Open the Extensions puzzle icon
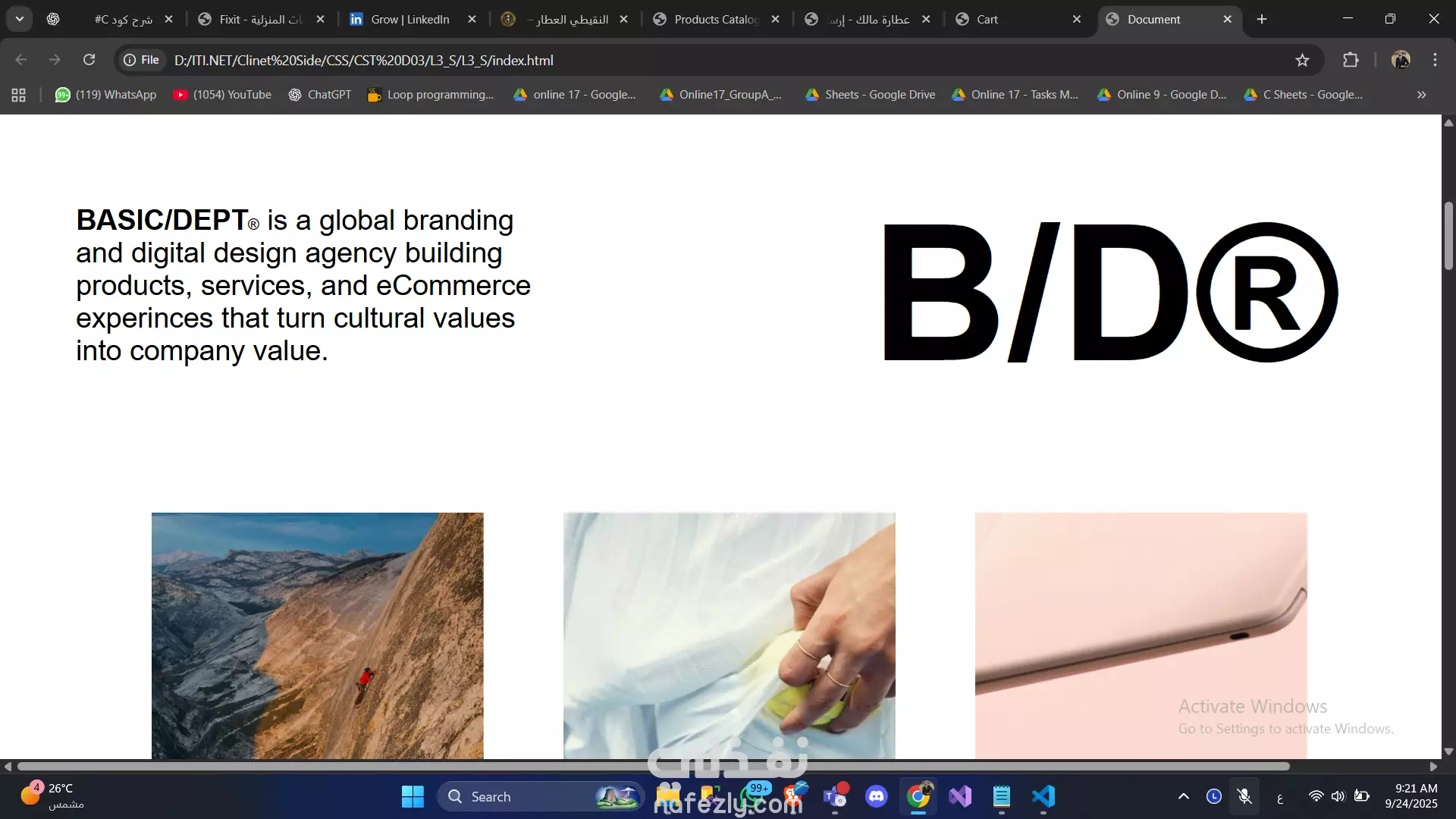The width and height of the screenshot is (1456, 819). [1351, 60]
